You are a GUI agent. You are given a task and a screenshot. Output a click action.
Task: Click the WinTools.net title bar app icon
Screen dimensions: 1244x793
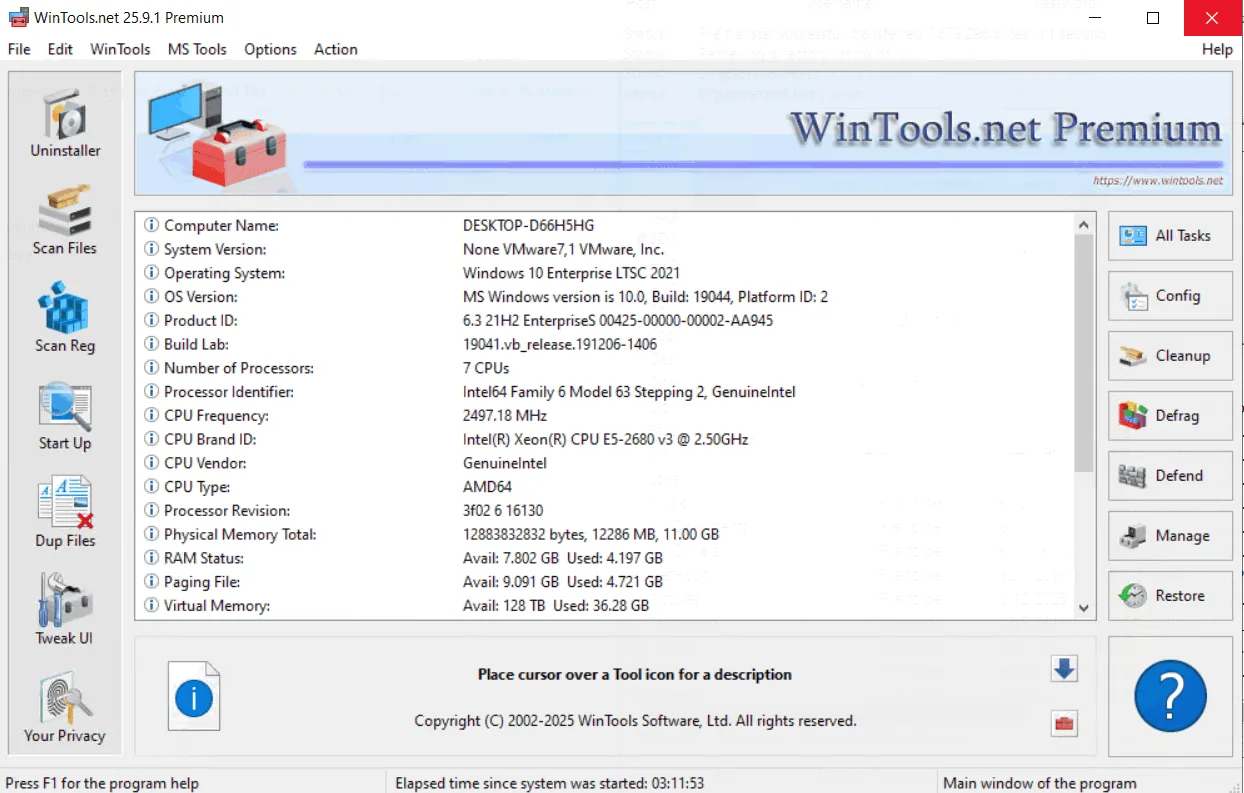tap(17, 18)
